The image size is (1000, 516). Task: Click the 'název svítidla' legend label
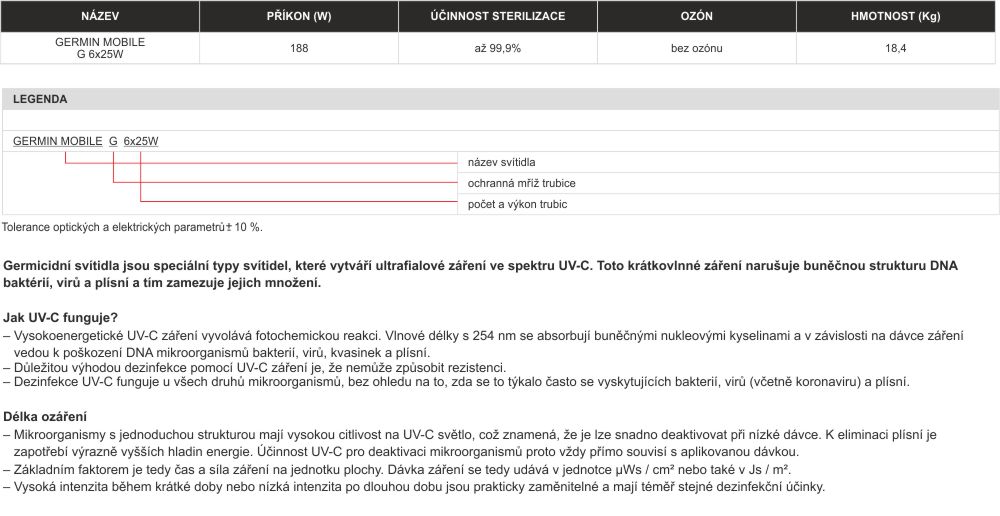501,163
